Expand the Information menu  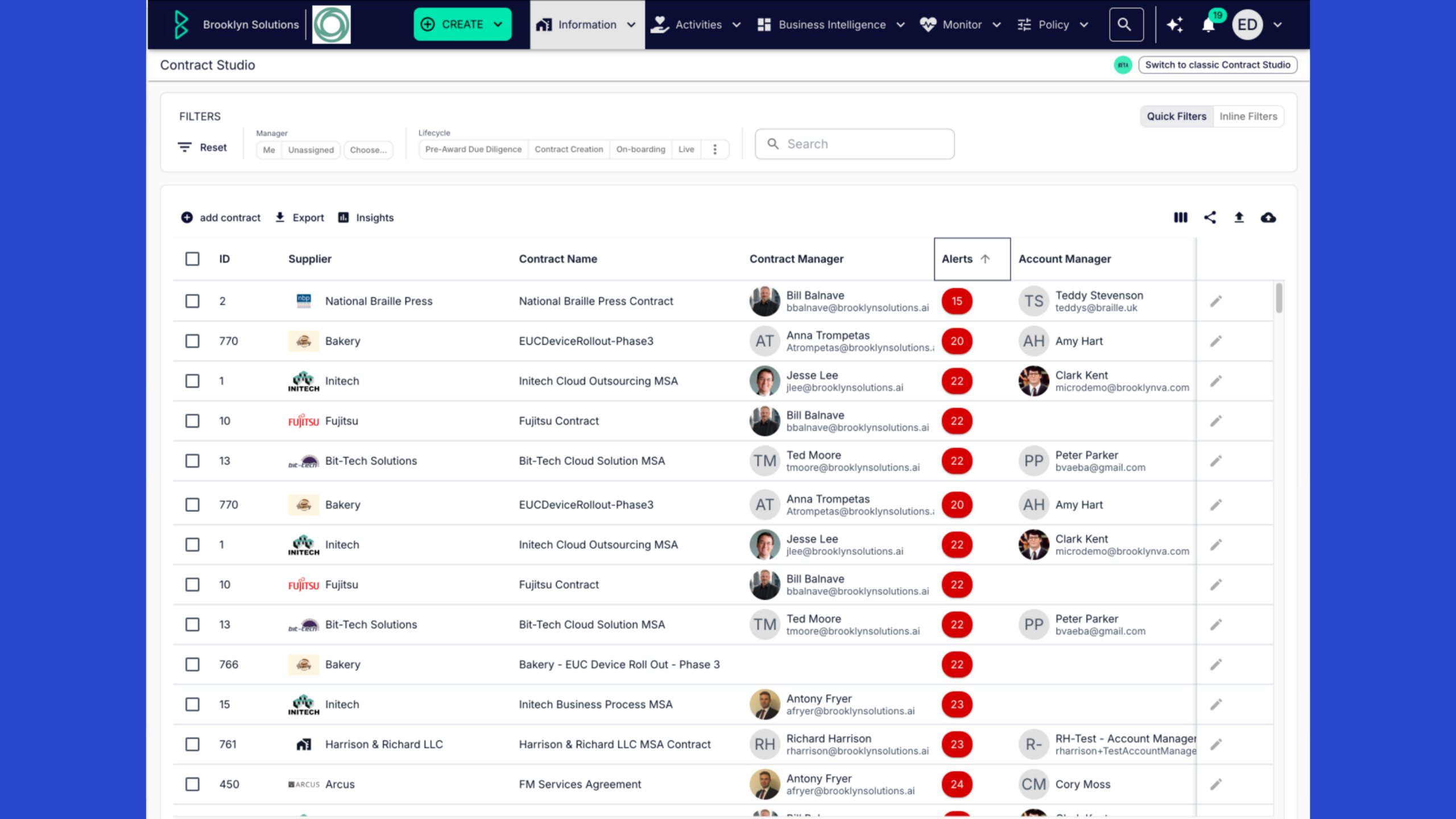[x=587, y=24]
